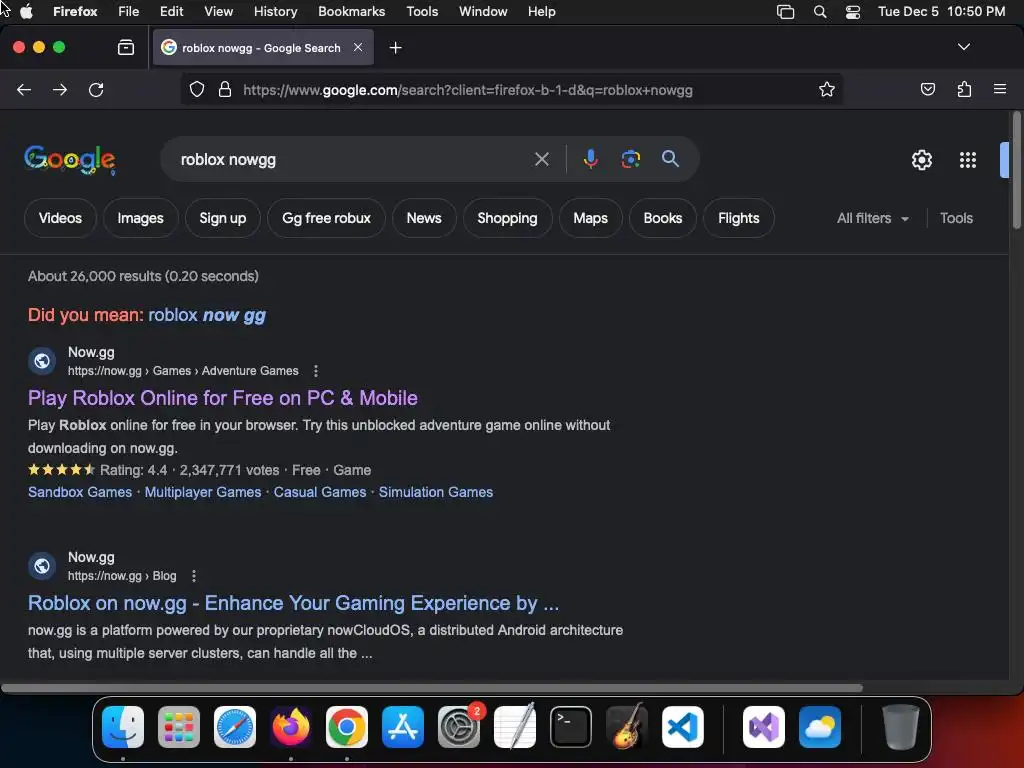Open Casual Games sublink
Viewport: 1024px width, 768px height.
point(320,492)
